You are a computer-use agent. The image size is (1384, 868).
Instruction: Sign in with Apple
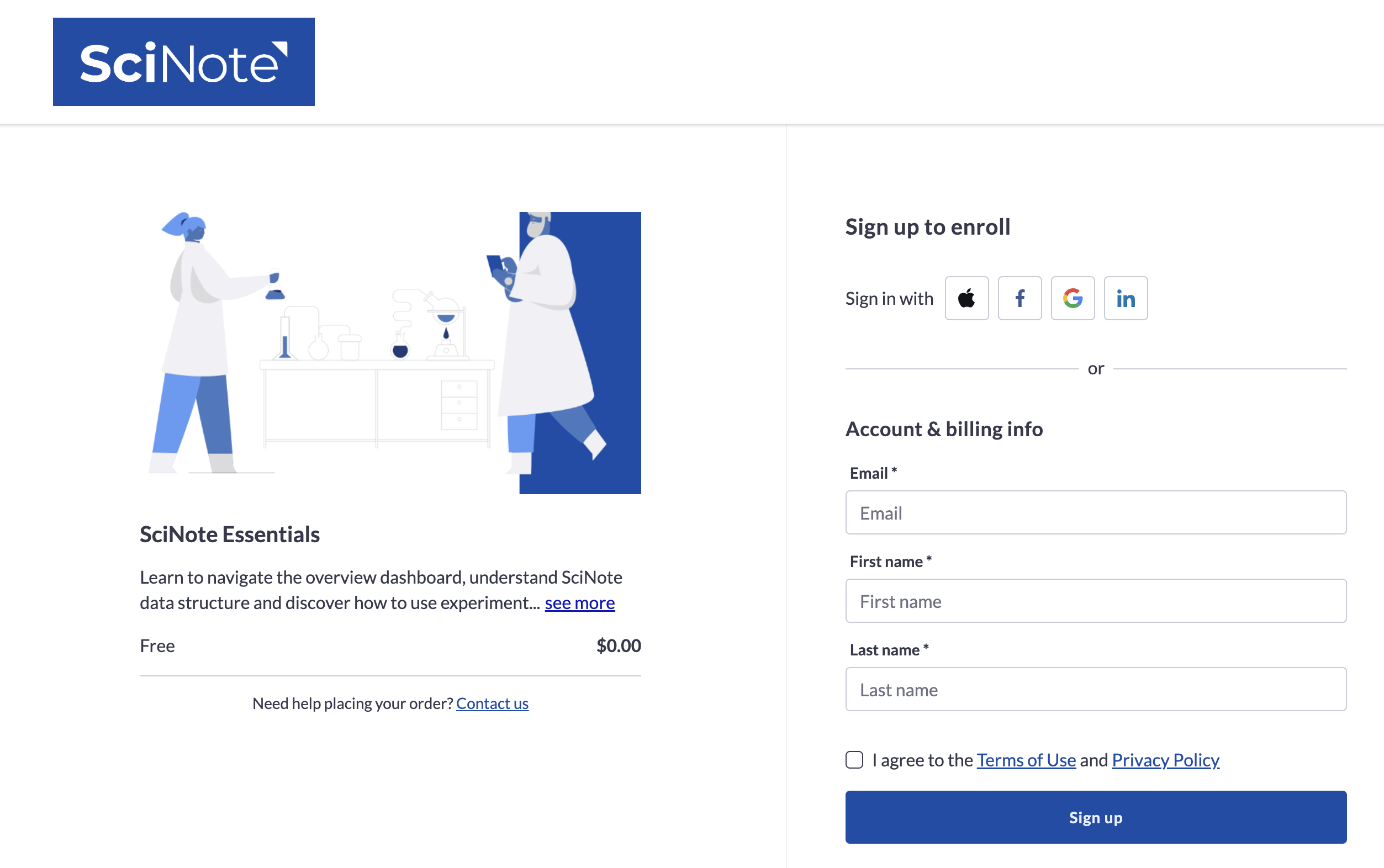pyautogui.click(x=966, y=299)
